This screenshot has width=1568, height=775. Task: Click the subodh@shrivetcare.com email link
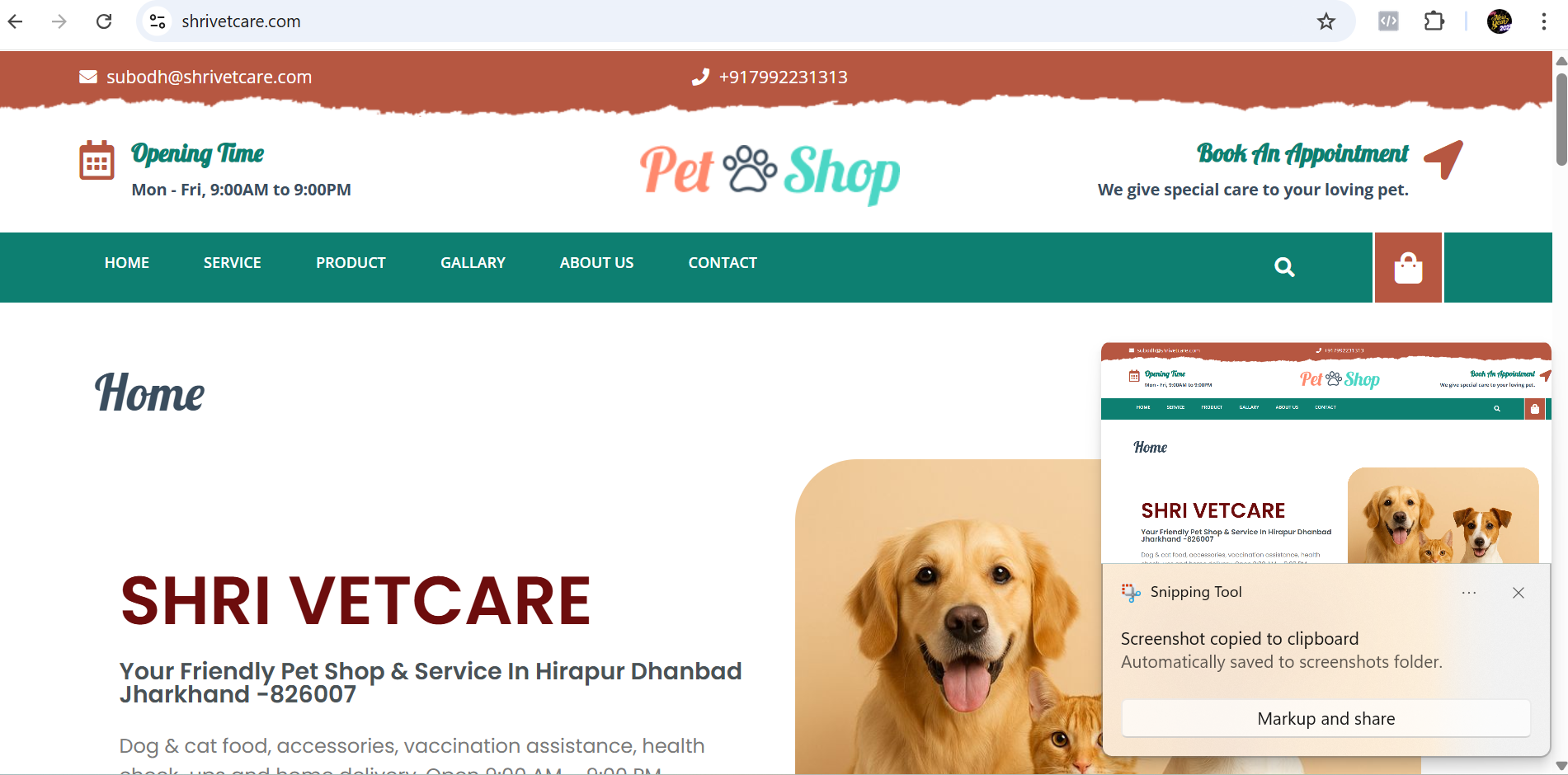[x=209, y=77]
